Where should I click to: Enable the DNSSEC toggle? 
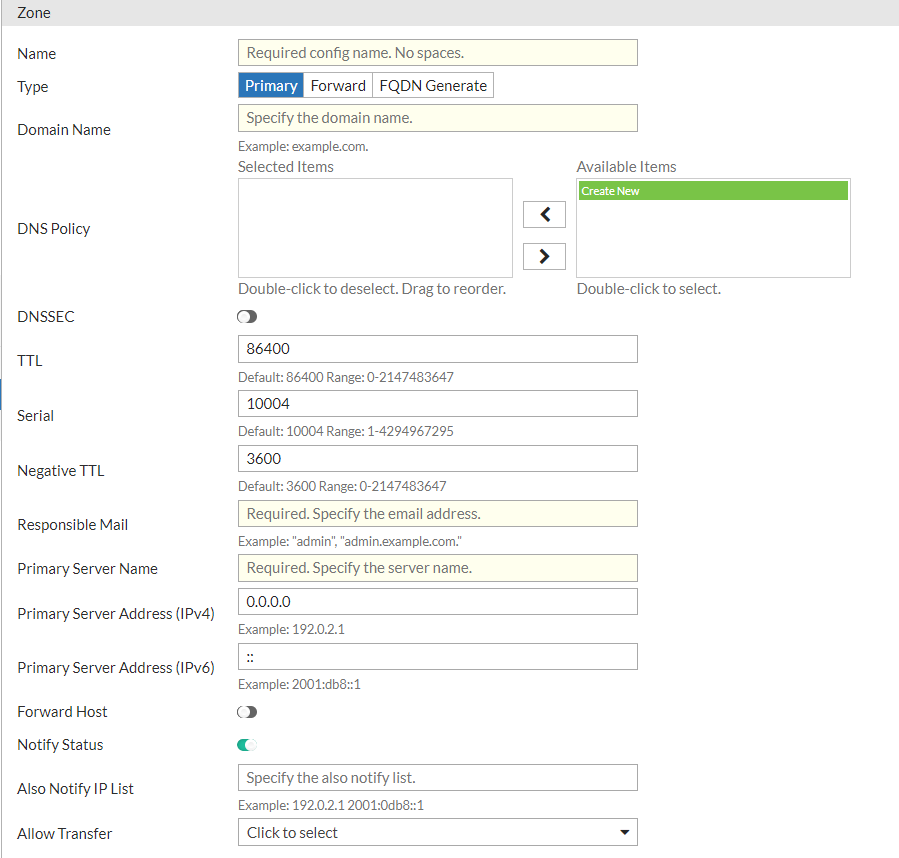(247, 316)
